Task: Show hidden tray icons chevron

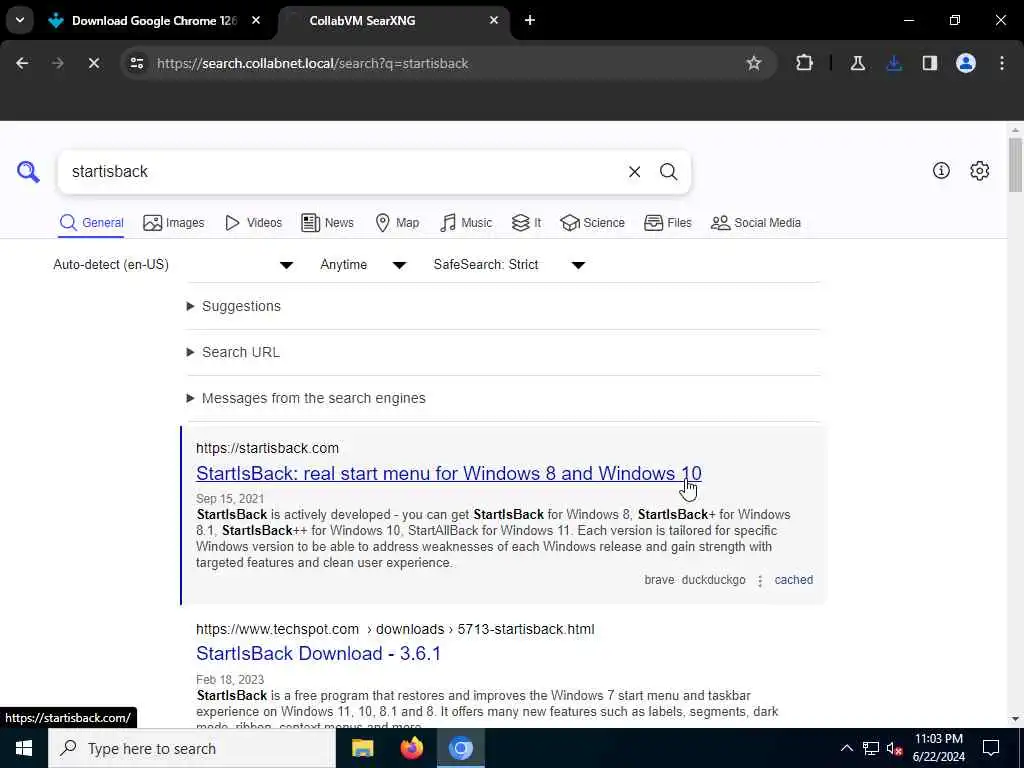Action: pos(846,748)
